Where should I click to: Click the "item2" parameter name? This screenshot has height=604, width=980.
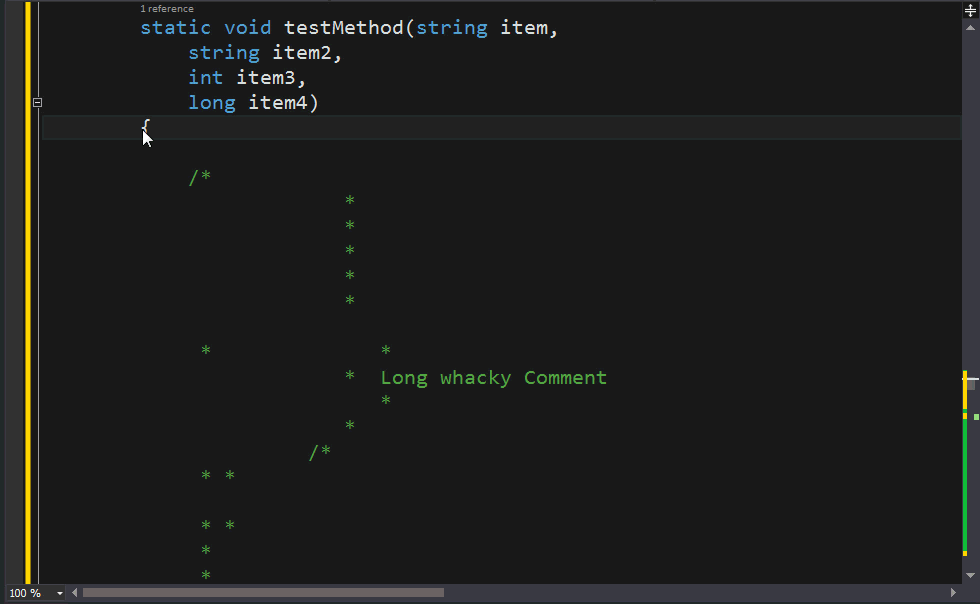[x=302, y=53]
